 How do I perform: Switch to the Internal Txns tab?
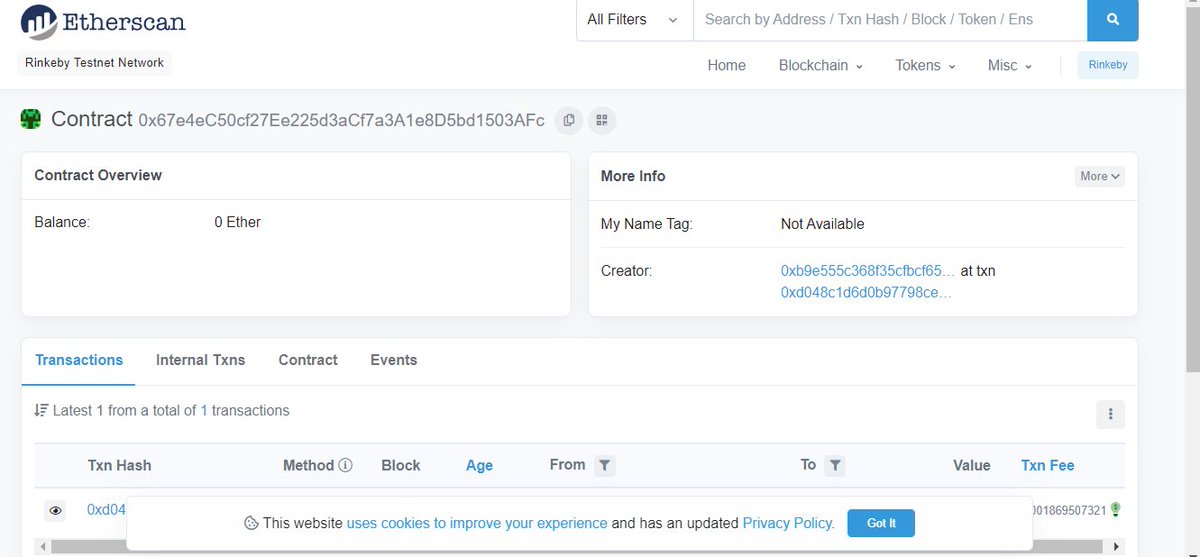[x=200, y=360]
